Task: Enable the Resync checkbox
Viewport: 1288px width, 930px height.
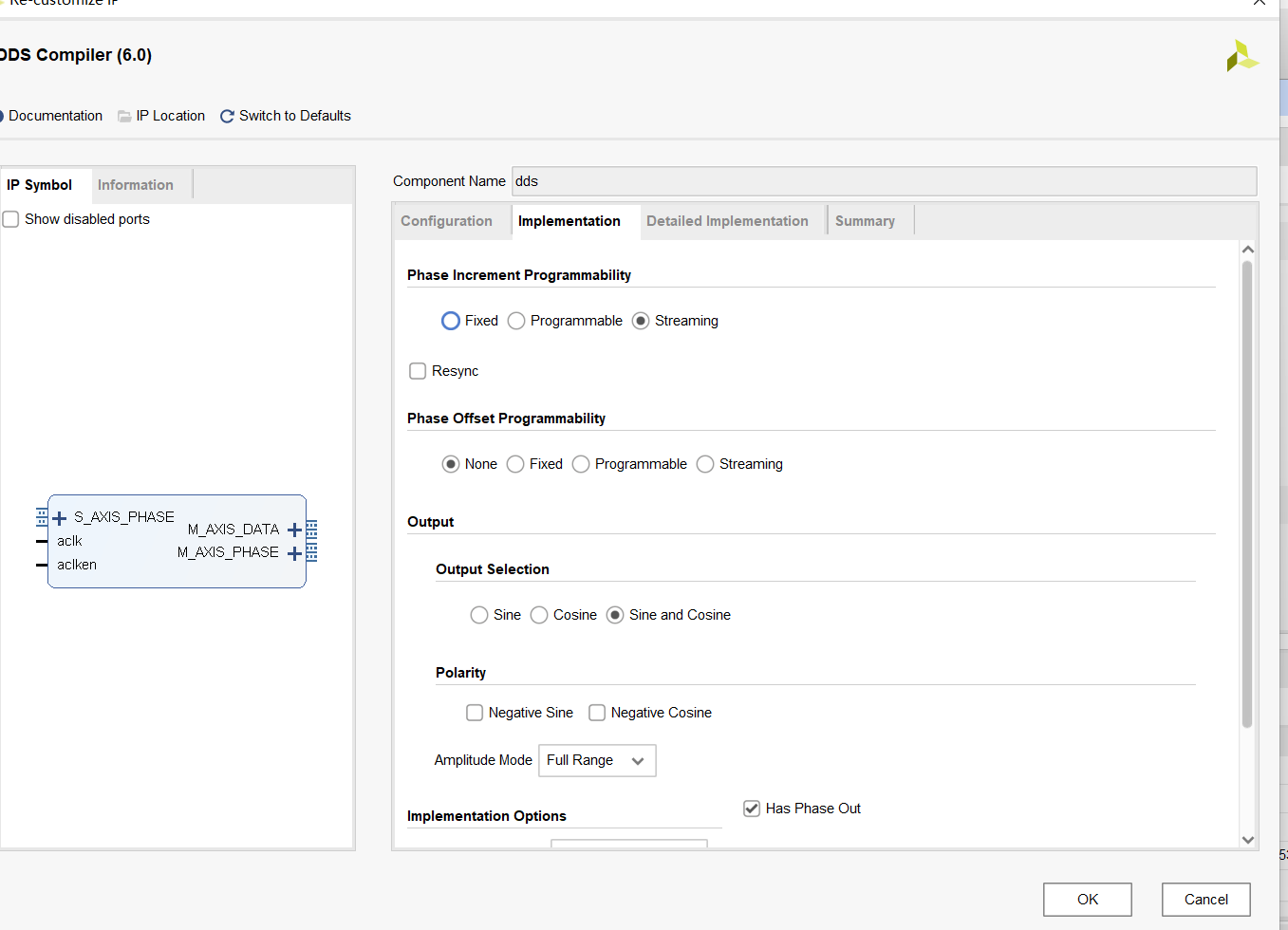Action: pyautogui.click(x=418, y=371)
